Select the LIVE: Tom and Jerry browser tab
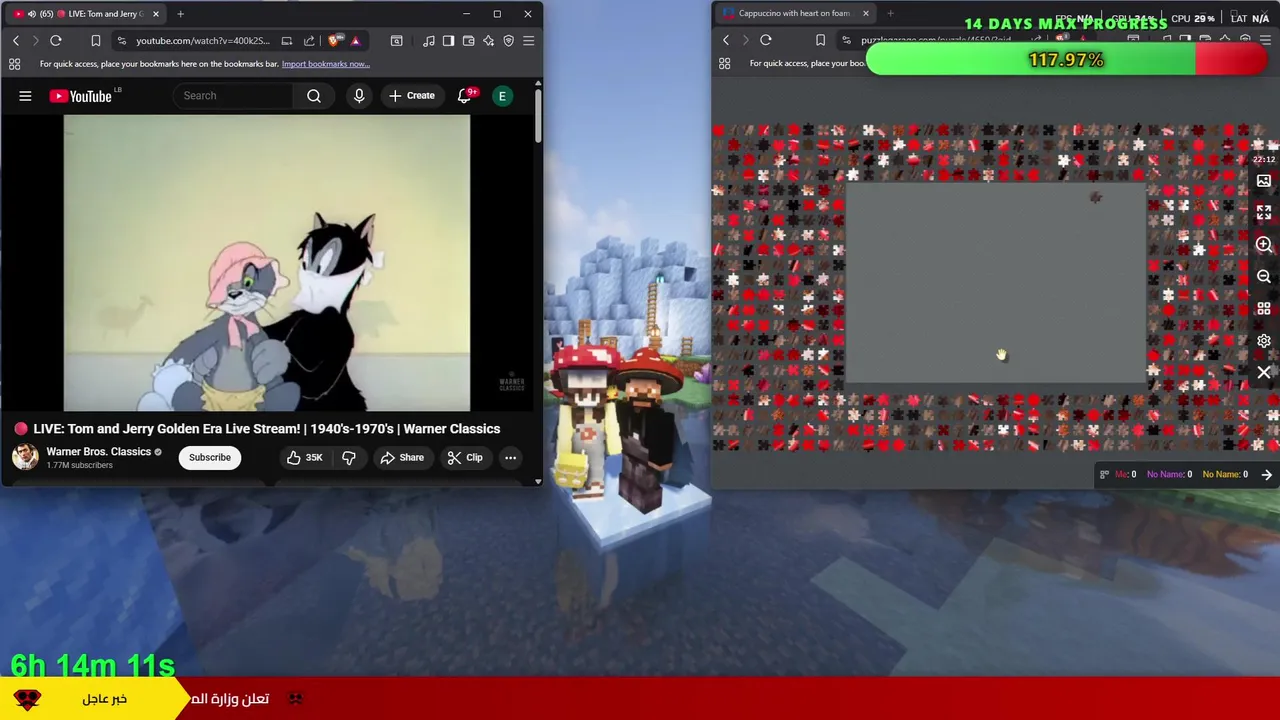This screenshot has width=1280, height=720. (x=88, y=14)
